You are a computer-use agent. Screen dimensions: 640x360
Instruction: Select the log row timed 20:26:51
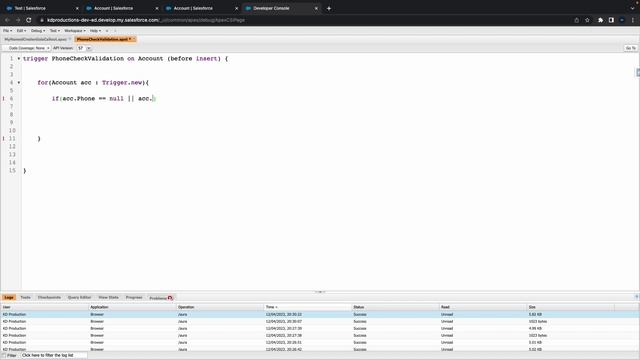click(x=320, y=342)
